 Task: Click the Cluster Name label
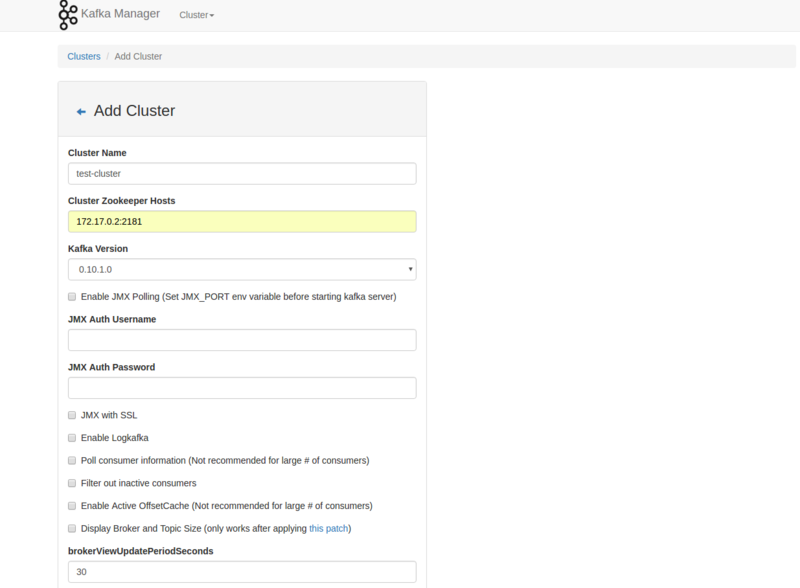coord(97,153)
